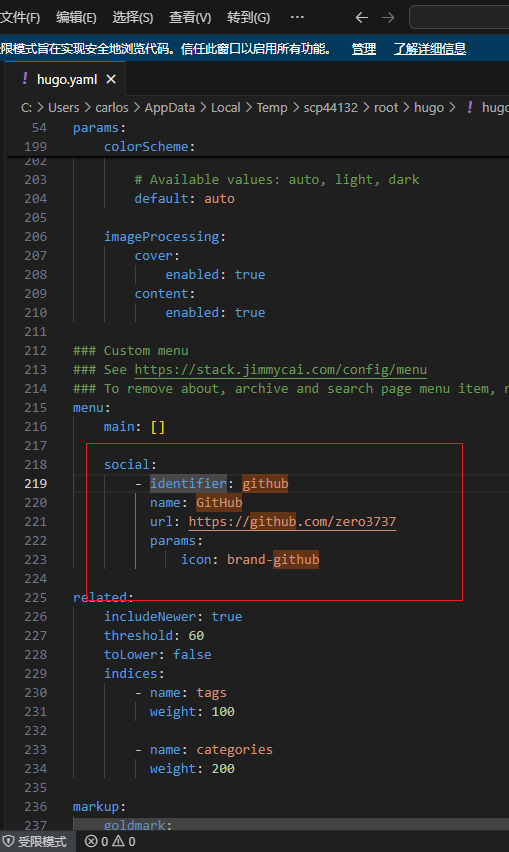The image size is (509, 852).
Task: Open the 文件(F) menu
Action: click(x=20, y=17)
